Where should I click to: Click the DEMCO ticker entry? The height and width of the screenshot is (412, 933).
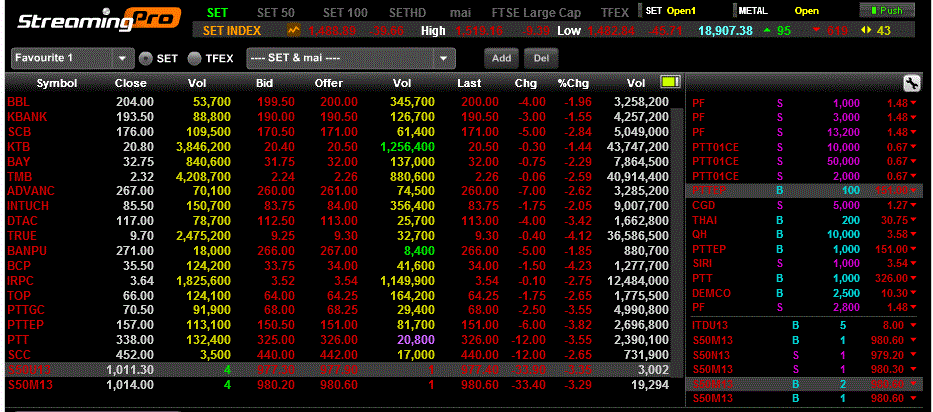806,293
